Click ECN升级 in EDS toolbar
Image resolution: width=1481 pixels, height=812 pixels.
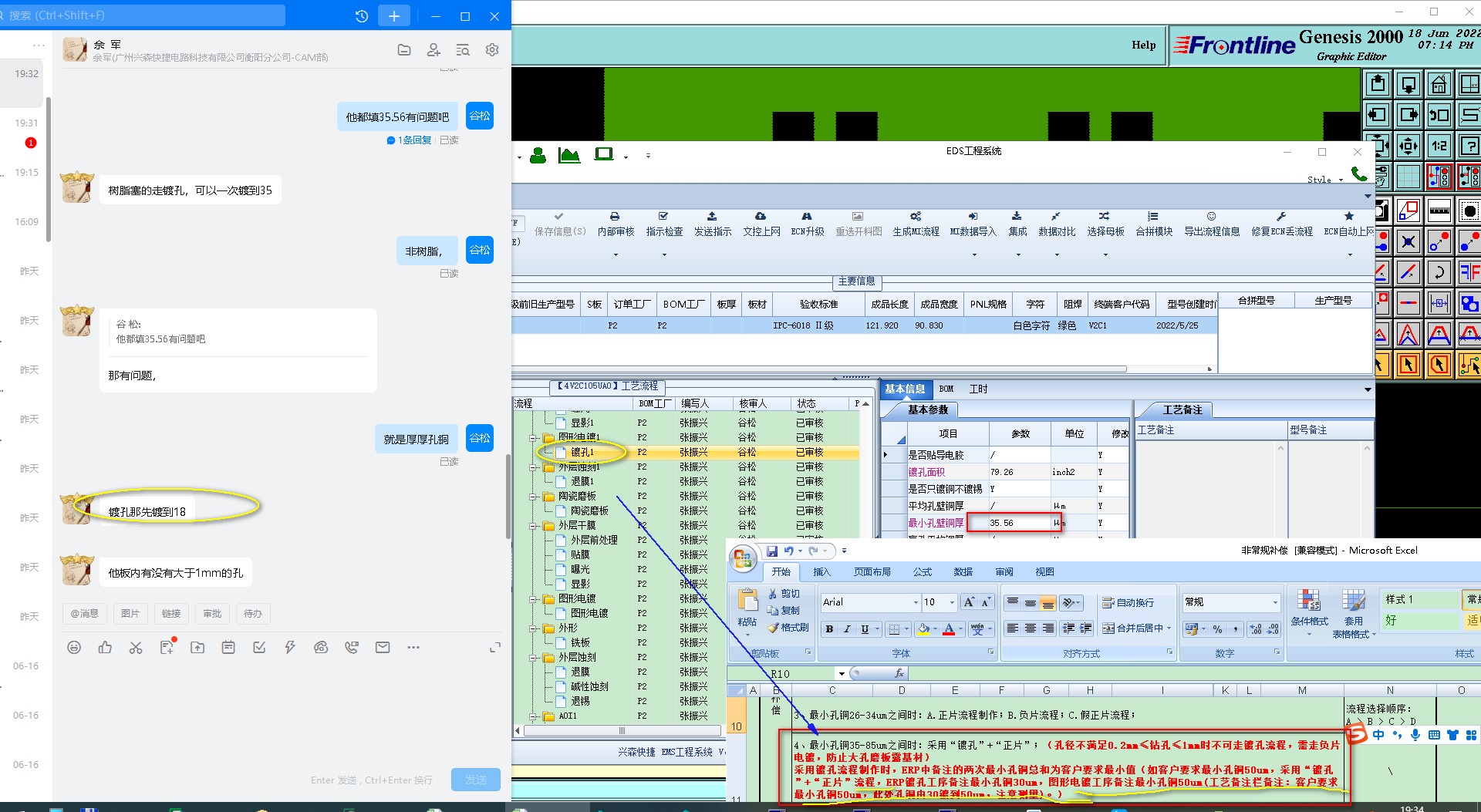807,224
